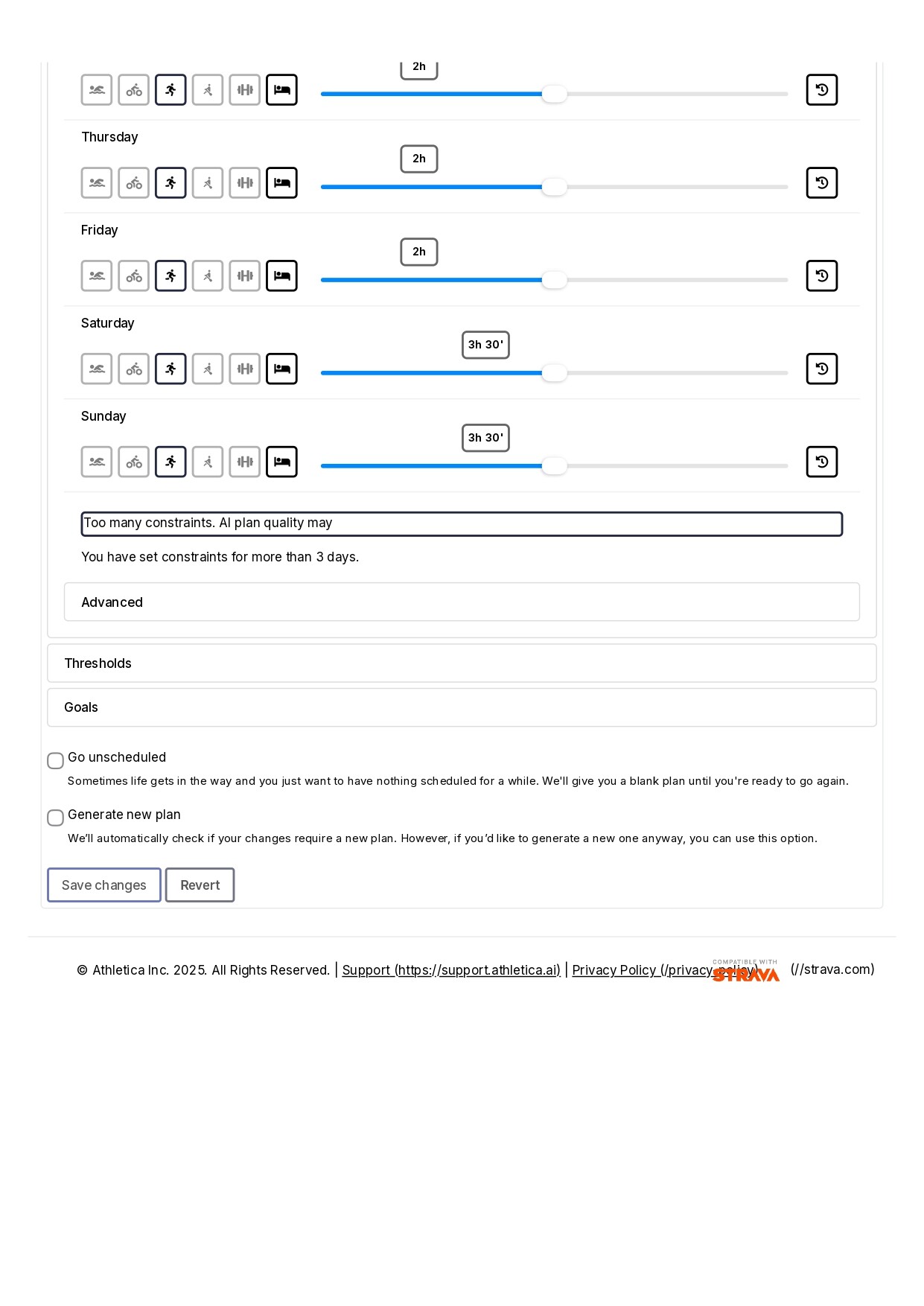Select the rest day bed icon for Thursday

281,183
